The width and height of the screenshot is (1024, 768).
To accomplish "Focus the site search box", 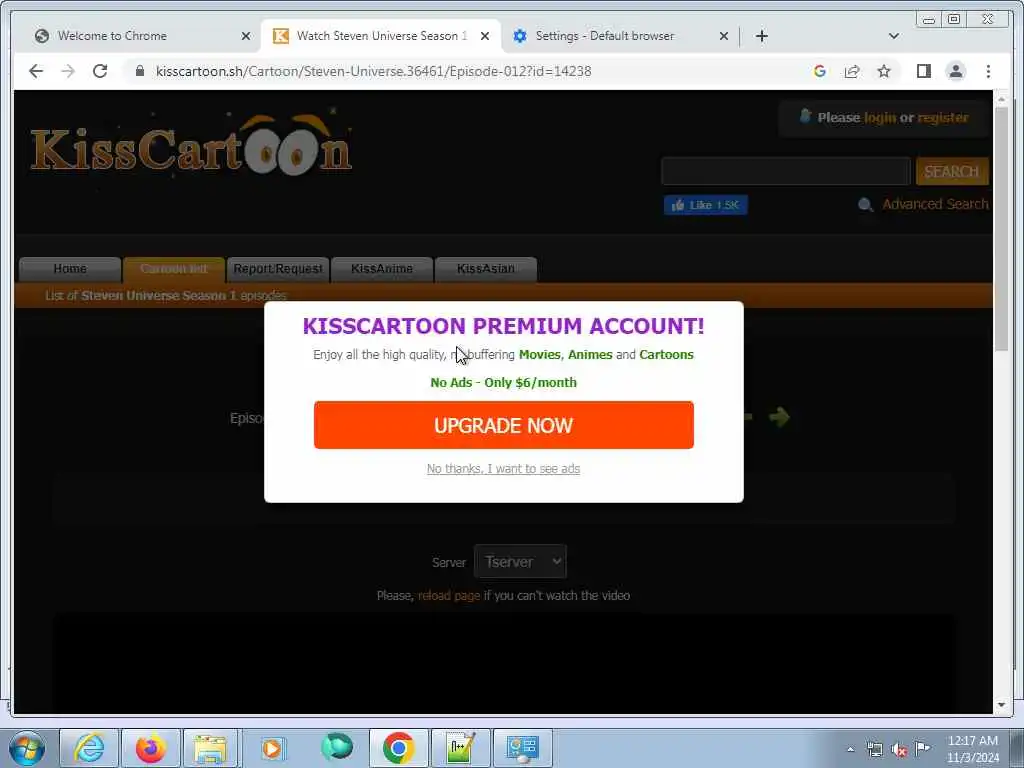I will point(786,171).
